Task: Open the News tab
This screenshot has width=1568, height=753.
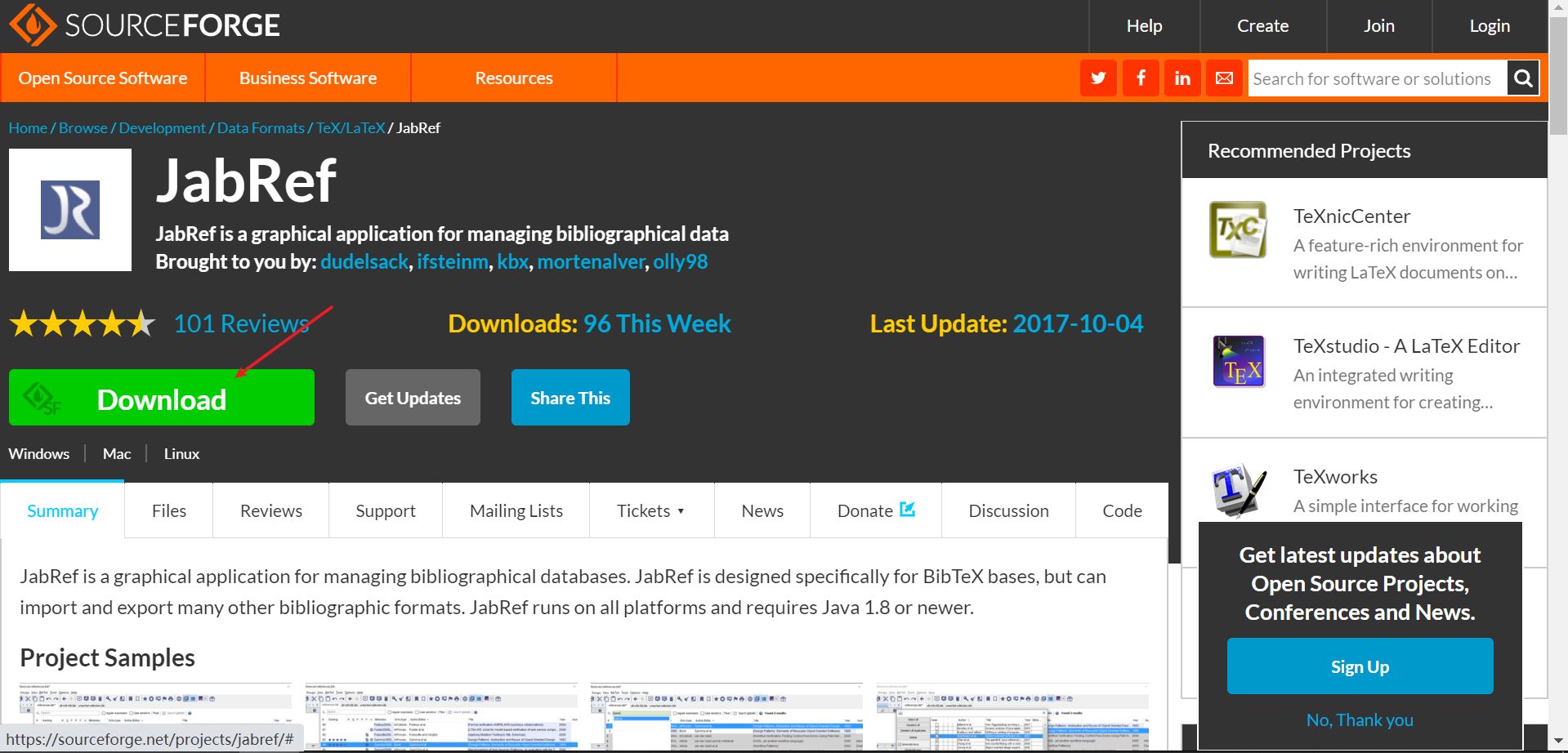Action: (762, 510)
